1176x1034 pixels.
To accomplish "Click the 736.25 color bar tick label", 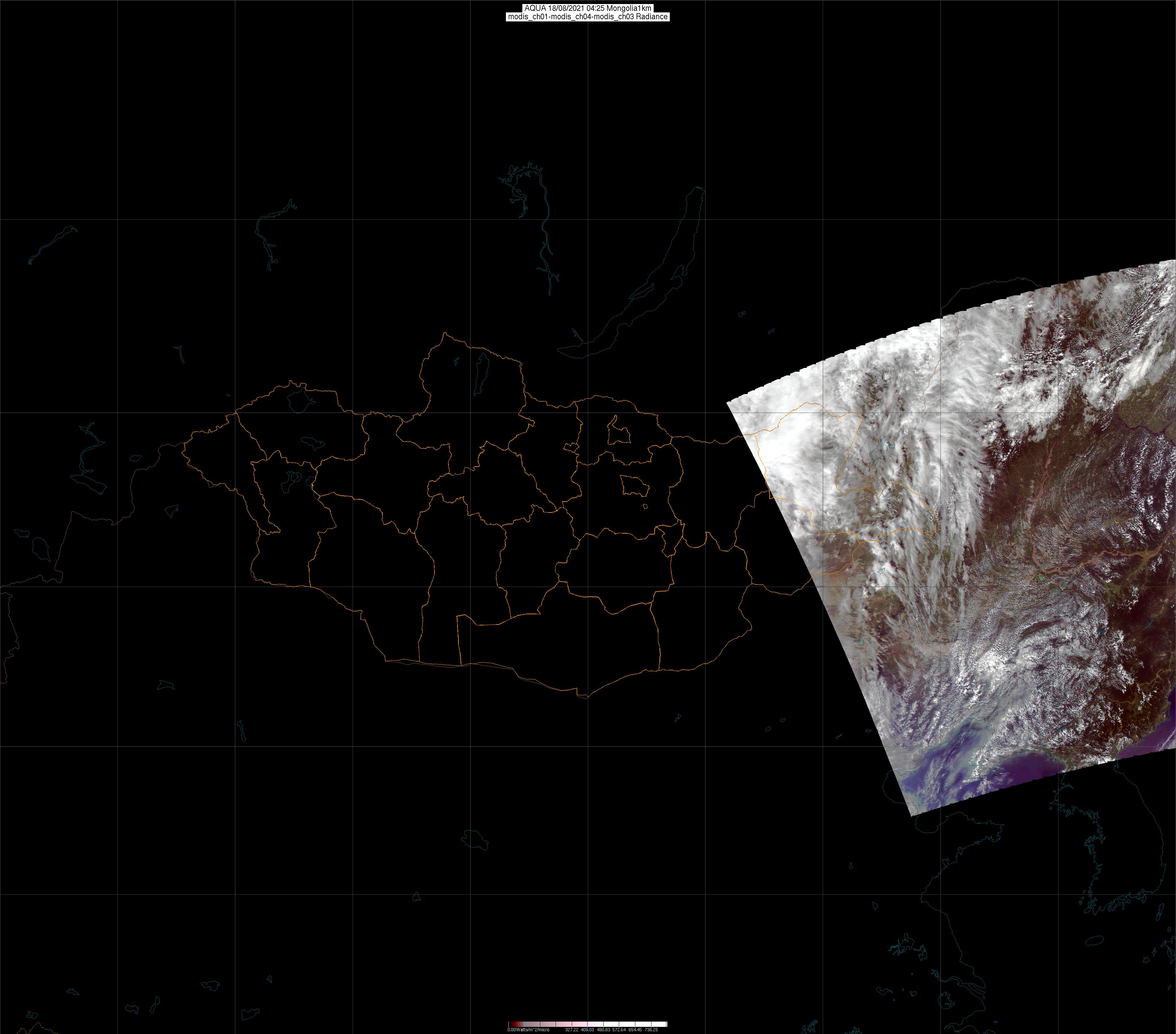I will tap(651, 1029).
